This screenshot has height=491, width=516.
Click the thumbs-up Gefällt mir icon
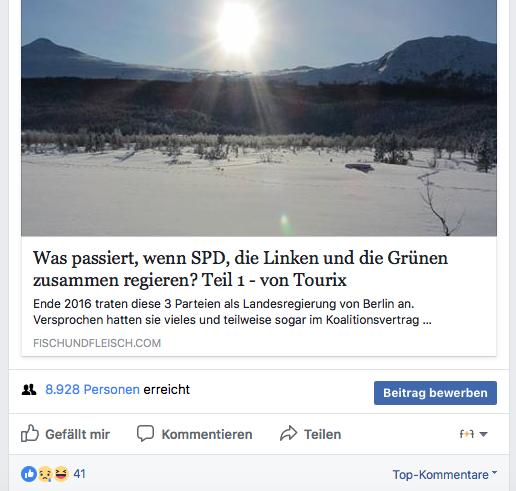30,433
